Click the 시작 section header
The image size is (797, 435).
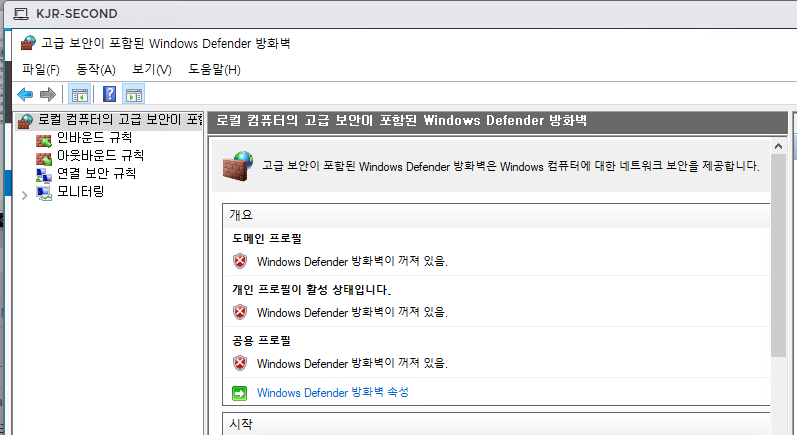click(x=497, y=424)
